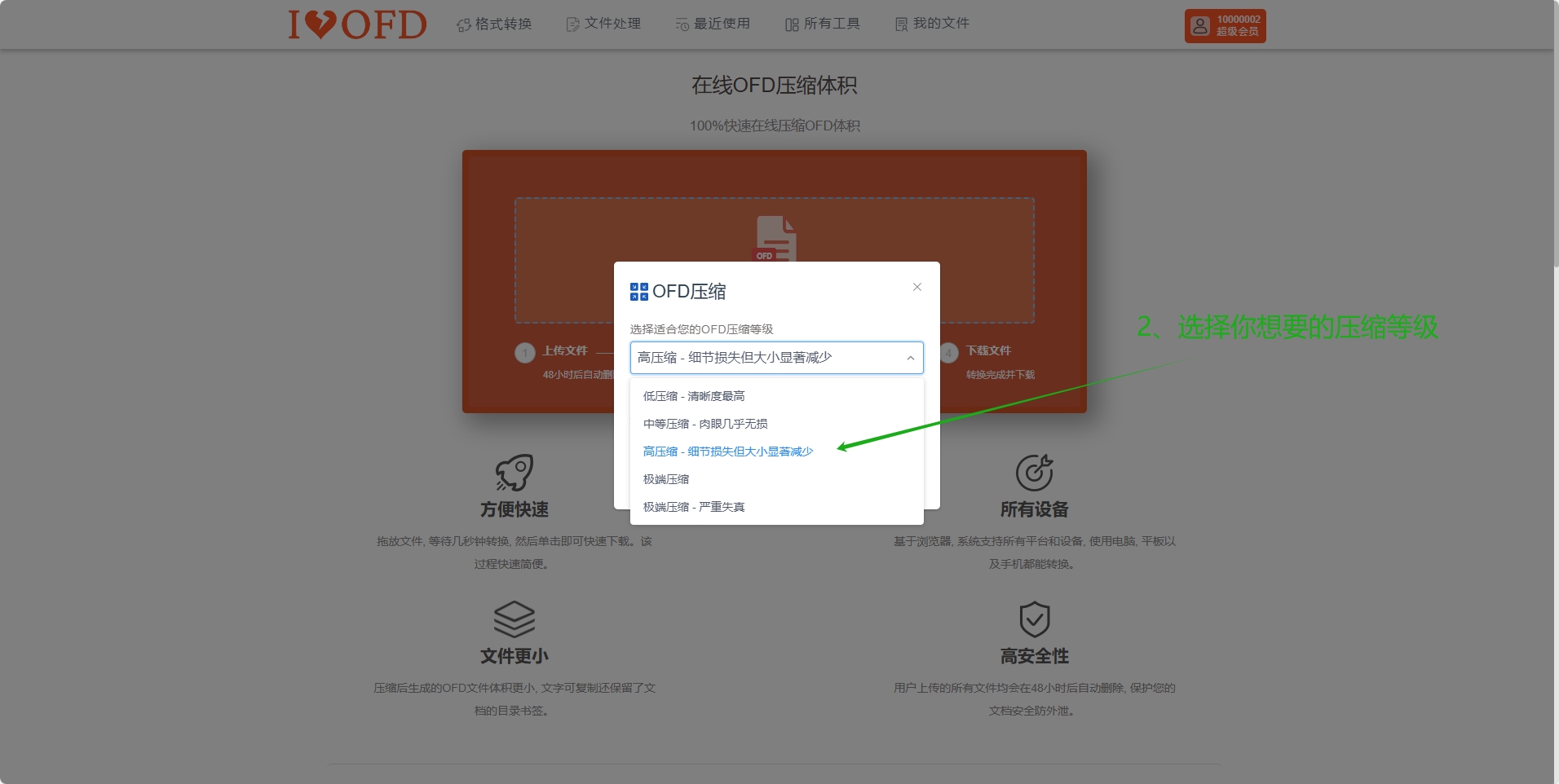Open 我的文件 via the file icon

pyautogui.click(x=900, y=24)
